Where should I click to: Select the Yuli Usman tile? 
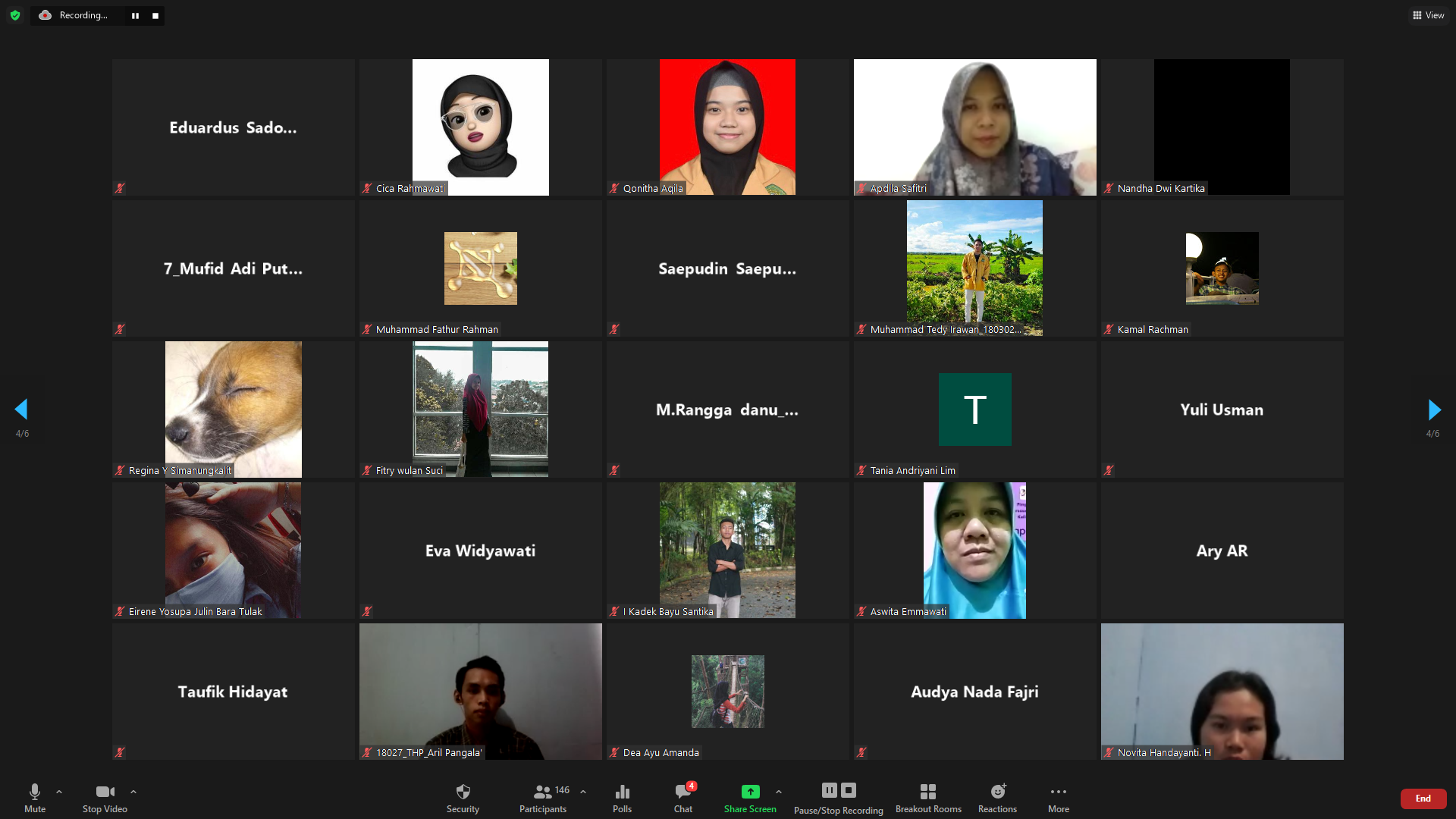(1222, 409)
